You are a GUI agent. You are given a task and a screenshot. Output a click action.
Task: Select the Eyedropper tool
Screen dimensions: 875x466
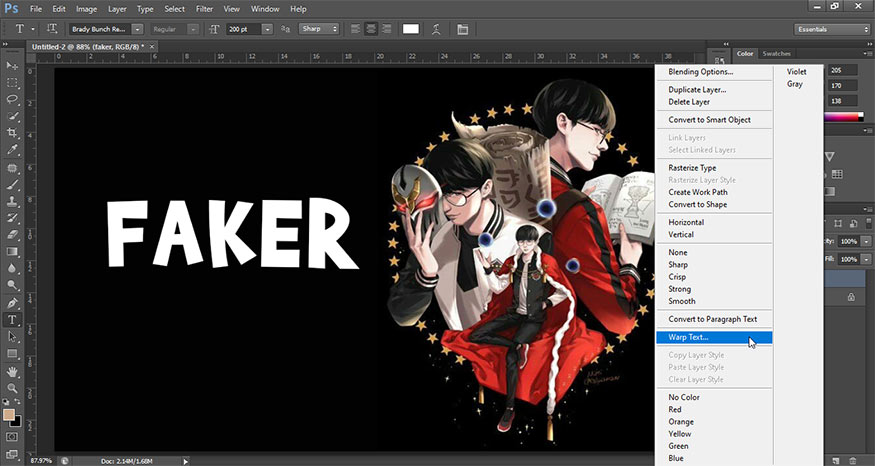[x=12, y=150]
